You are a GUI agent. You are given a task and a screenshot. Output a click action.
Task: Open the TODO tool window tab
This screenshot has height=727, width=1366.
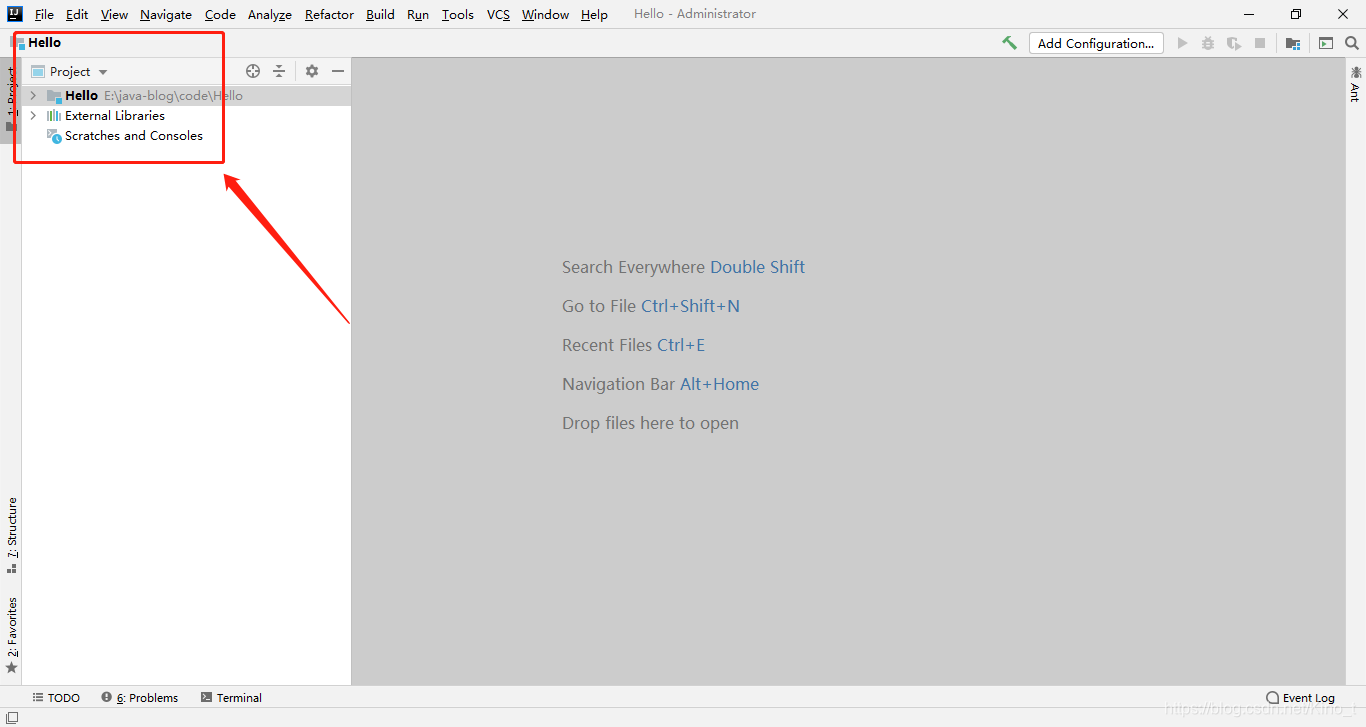pyautogui.click(x=56, y=698)
